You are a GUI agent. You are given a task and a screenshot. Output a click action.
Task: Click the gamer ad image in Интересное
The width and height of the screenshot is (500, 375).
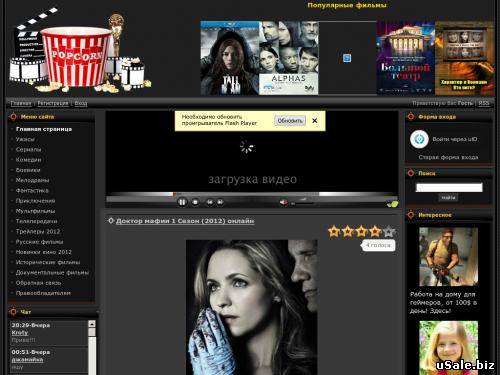click(448, 257)
